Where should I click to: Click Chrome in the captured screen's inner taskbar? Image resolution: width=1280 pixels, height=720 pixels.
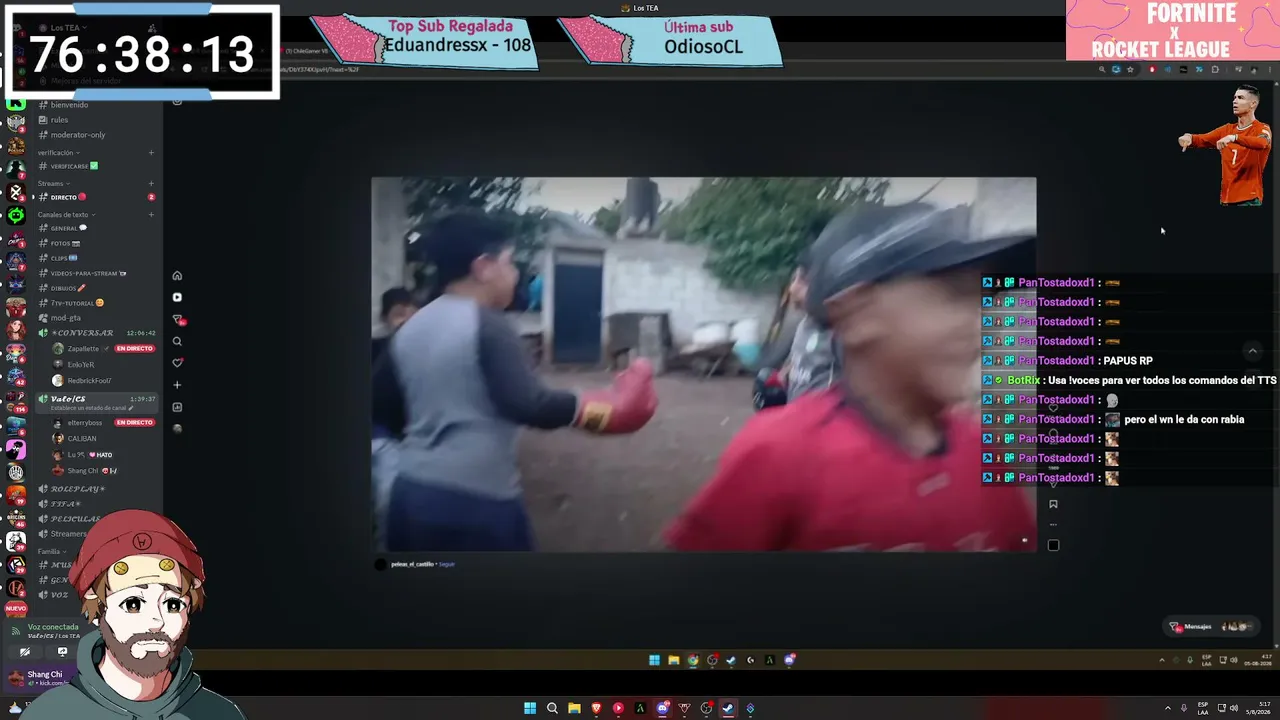coord(693,660)
